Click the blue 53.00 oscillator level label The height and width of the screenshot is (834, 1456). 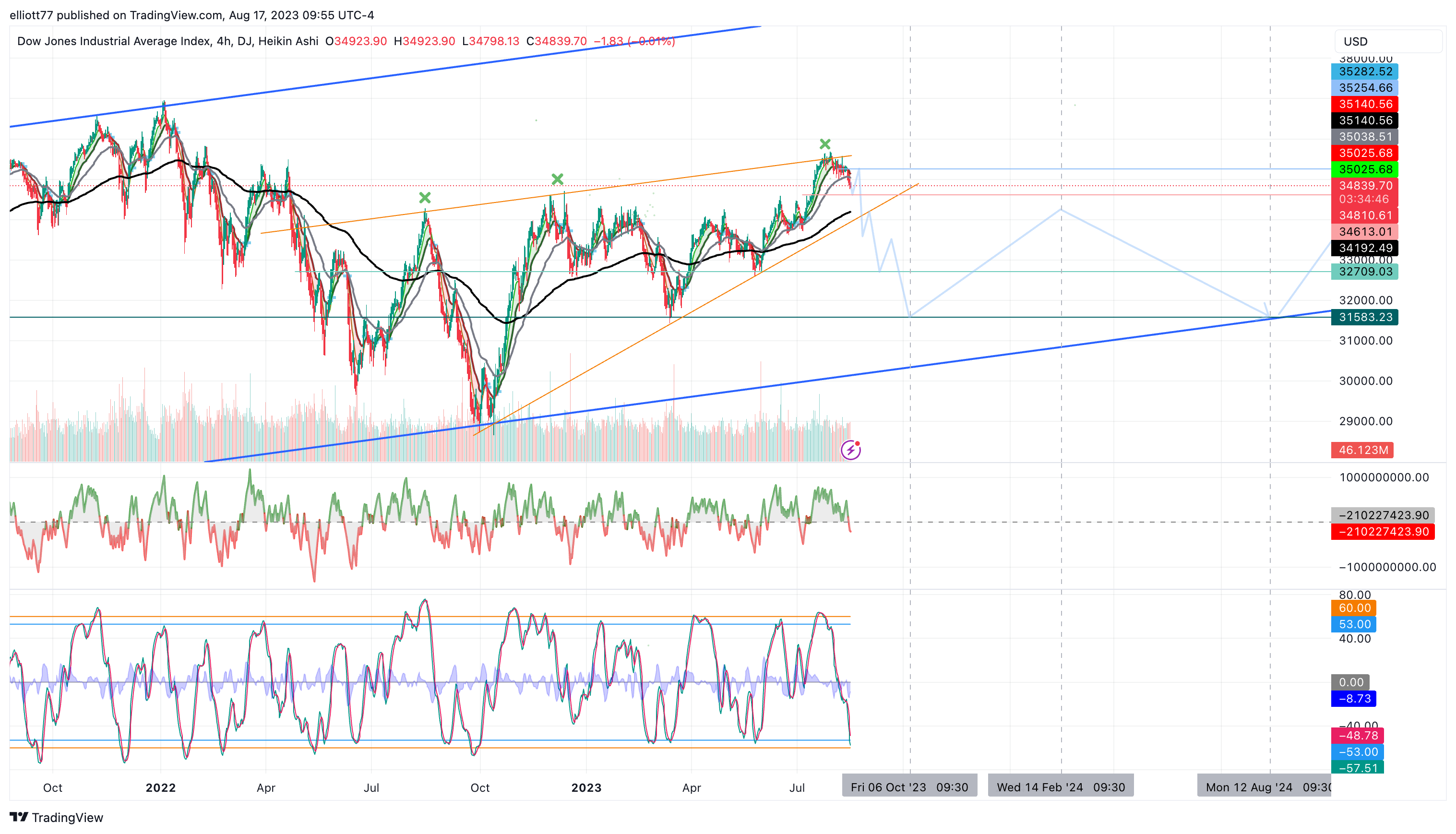coord(1353,624)
